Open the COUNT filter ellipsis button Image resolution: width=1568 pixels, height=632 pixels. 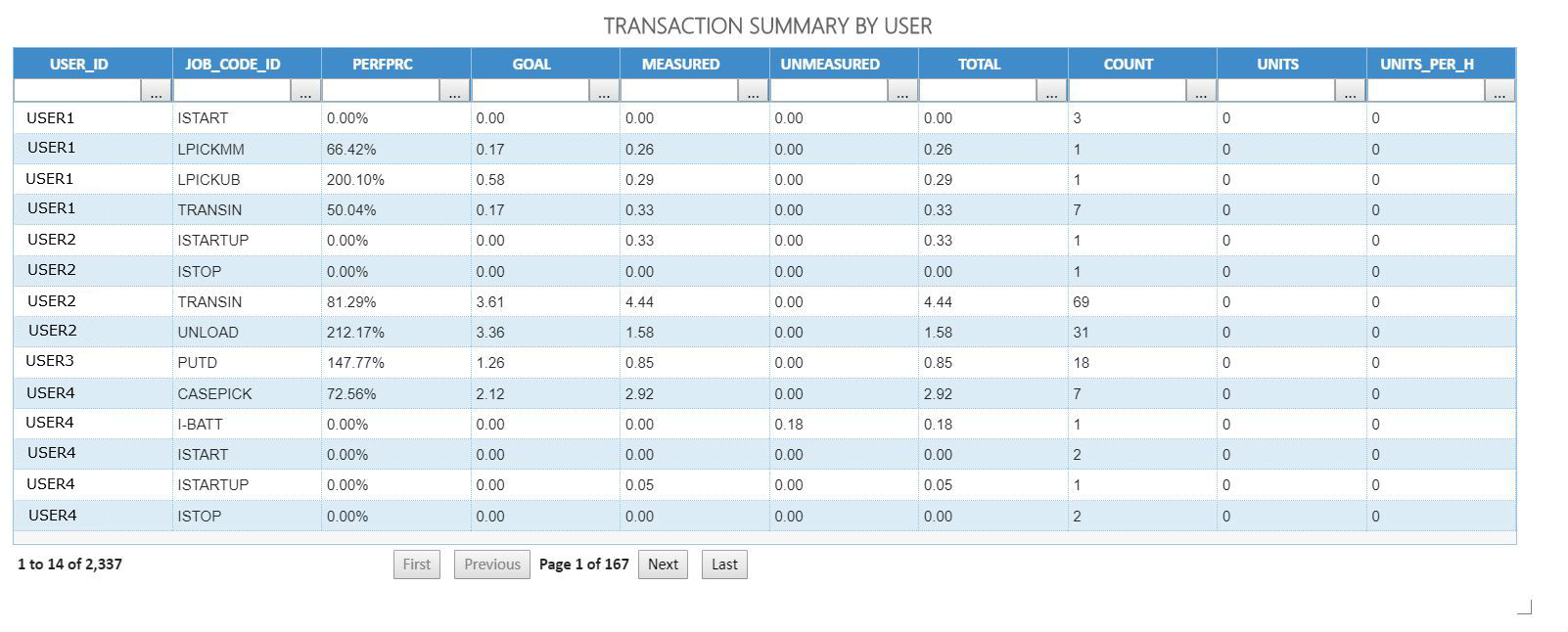(1201, 91)
